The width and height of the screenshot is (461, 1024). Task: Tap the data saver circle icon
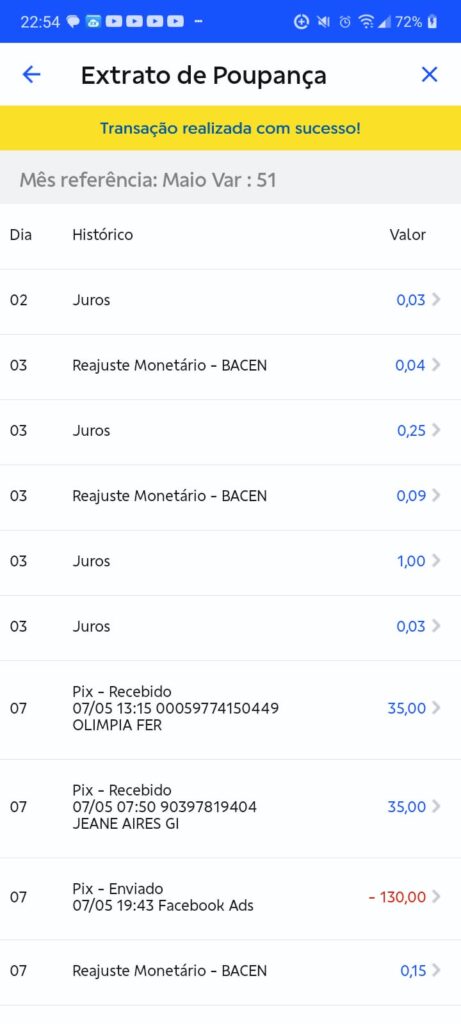[x=301, y=22]
